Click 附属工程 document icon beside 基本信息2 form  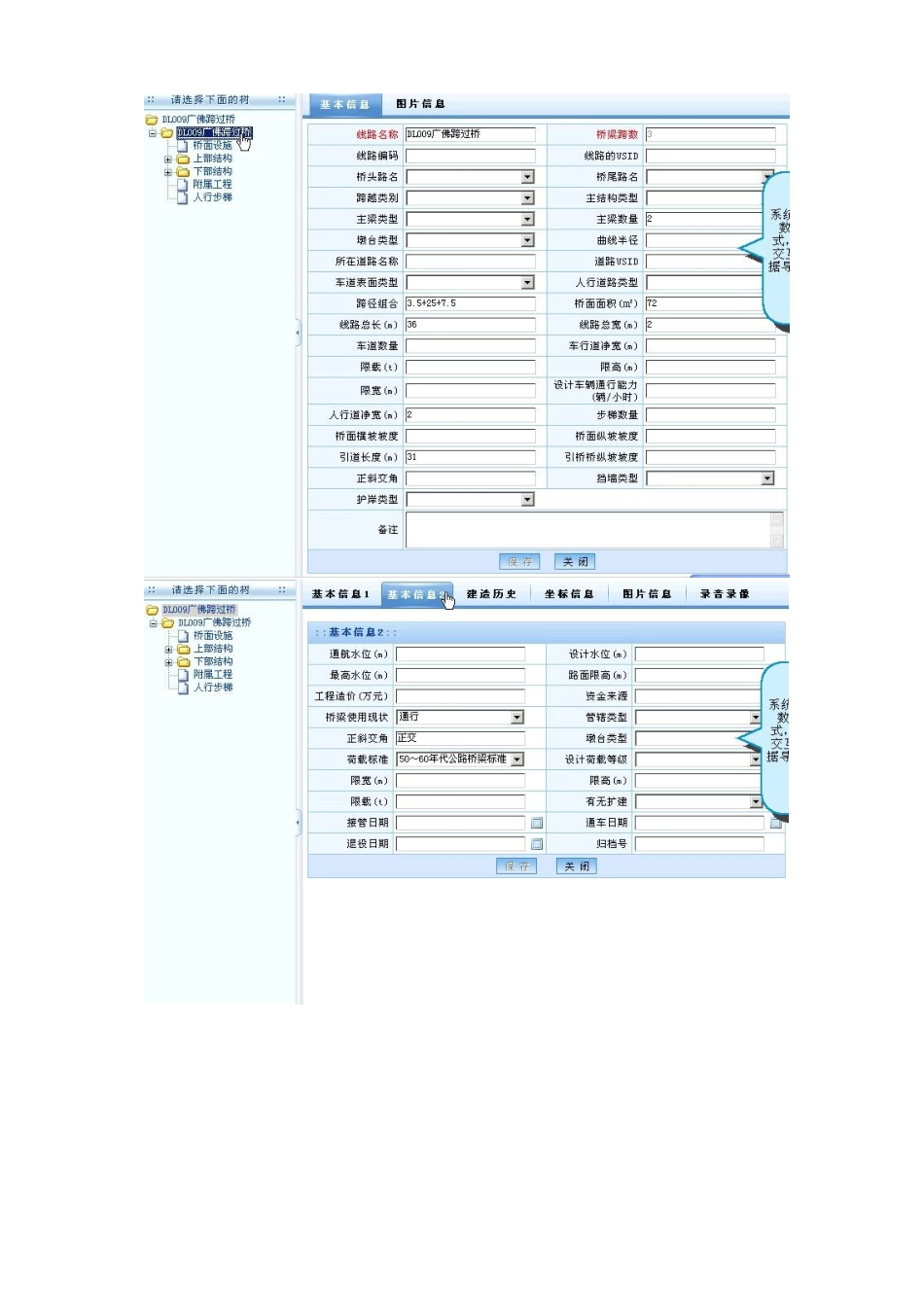[183, 675]
